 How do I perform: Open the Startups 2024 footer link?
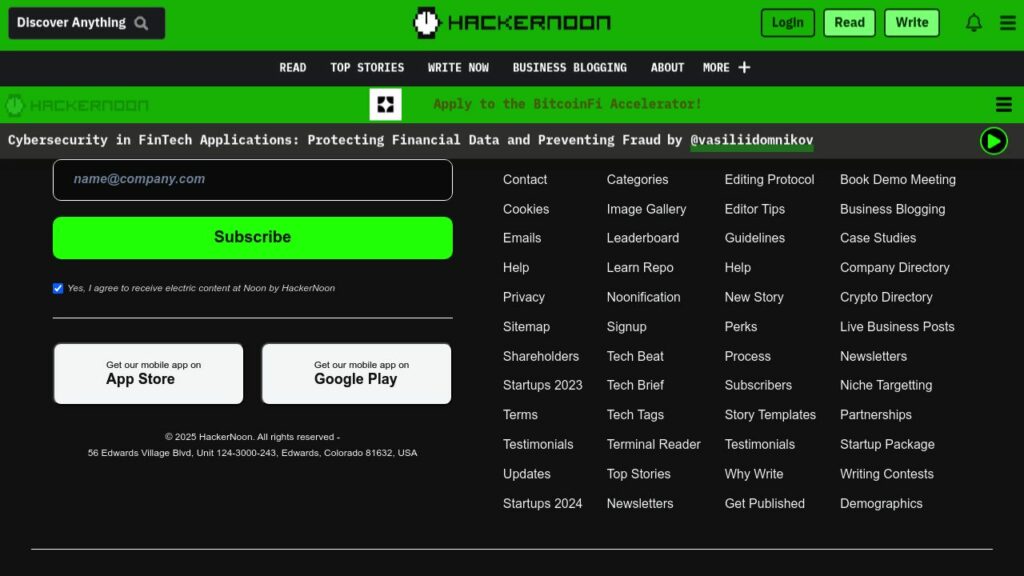click(x=542, y=504)
